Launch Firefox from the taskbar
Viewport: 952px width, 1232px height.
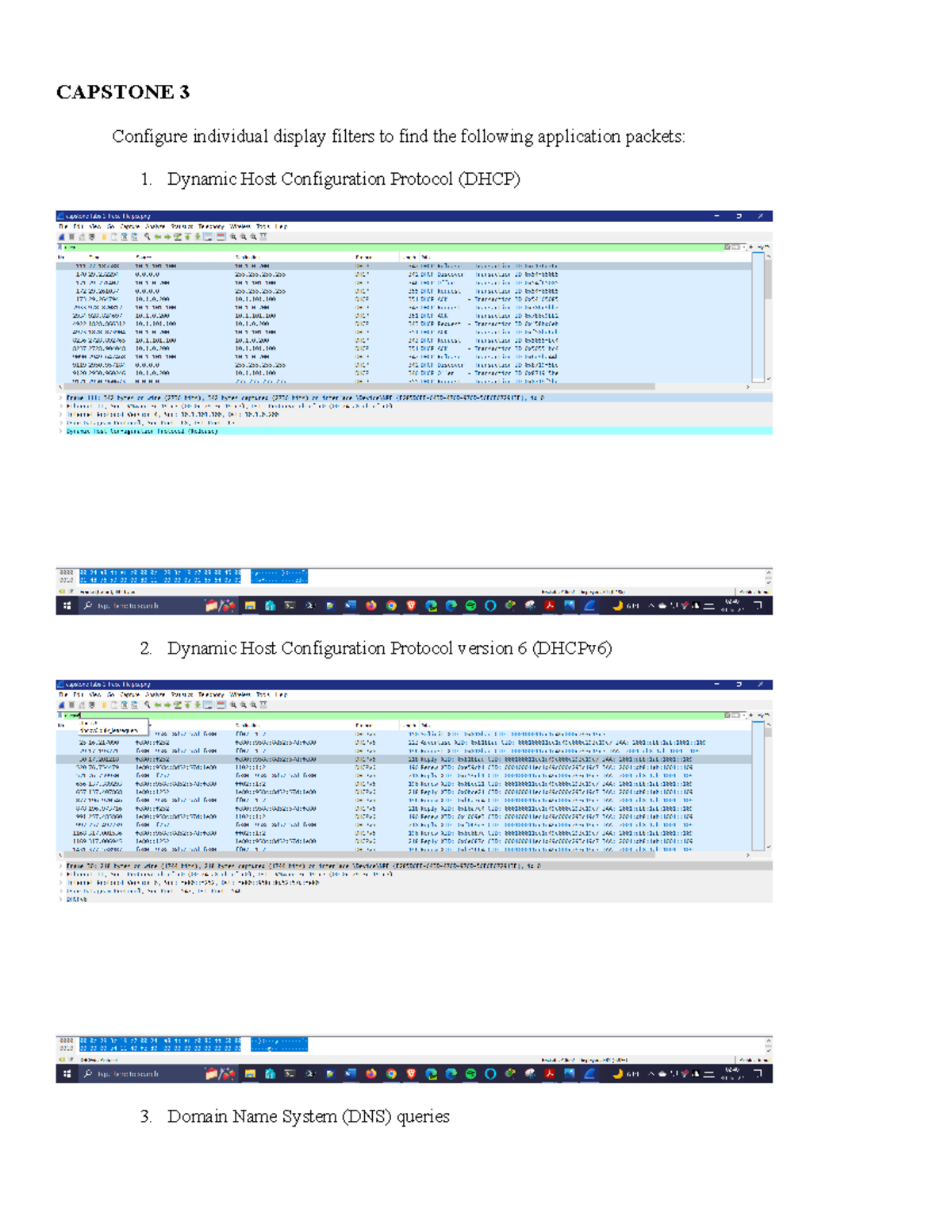click(x=370, y=606)
